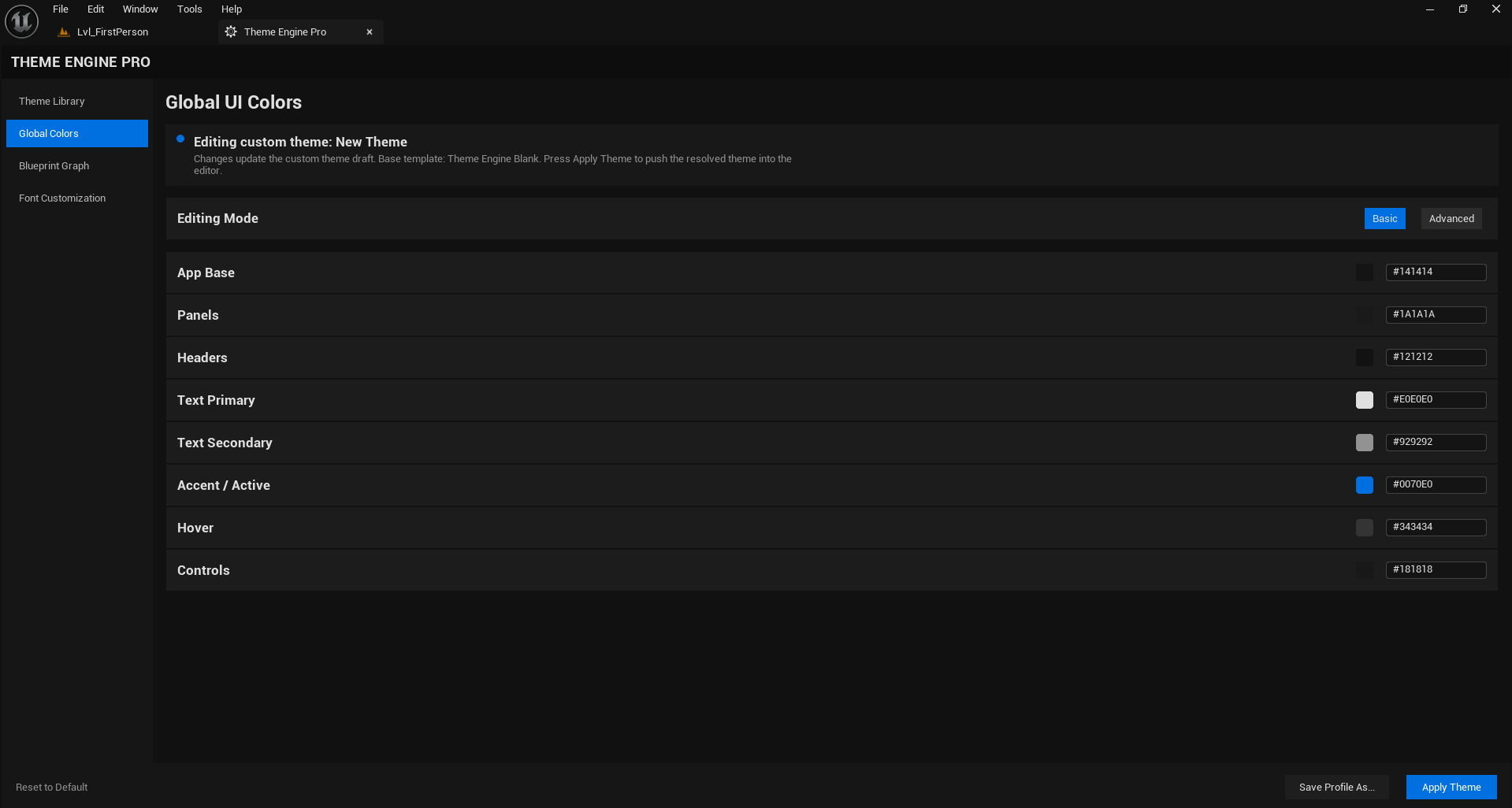Restore down the editor window
1512x808 pixels.
[1463, 9]
